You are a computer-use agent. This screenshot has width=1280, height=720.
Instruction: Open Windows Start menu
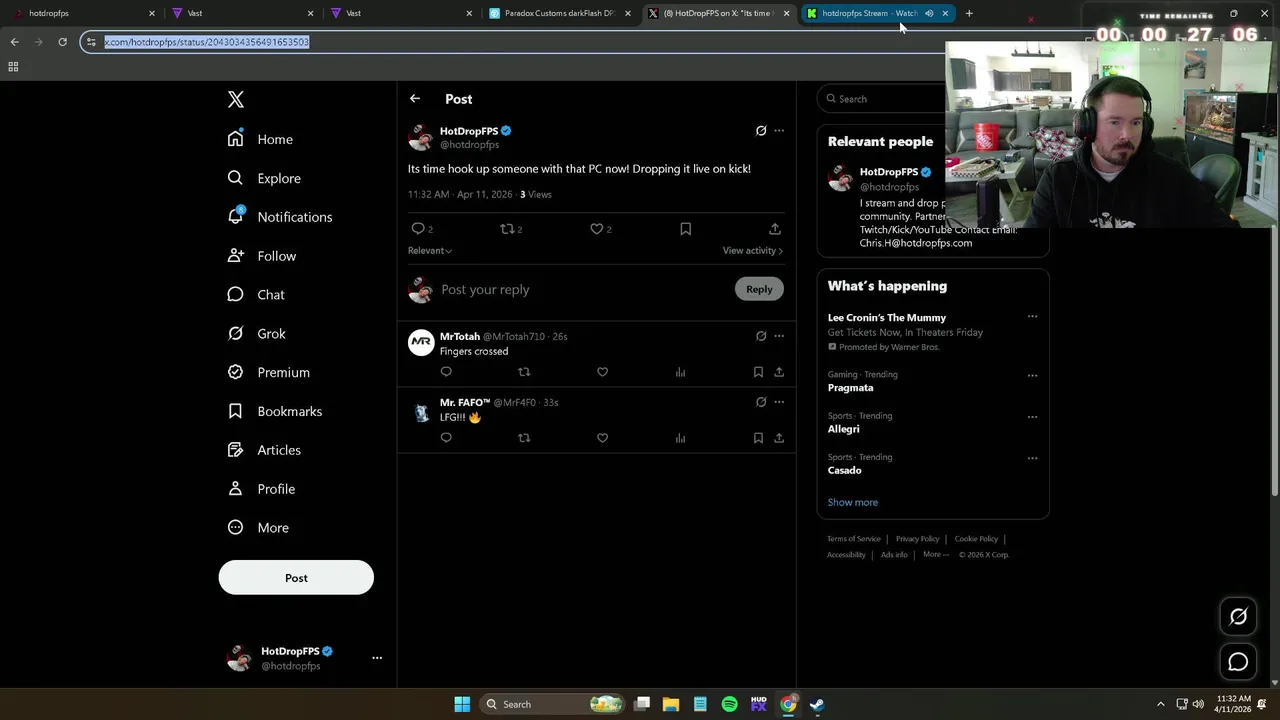click(462, 704)
